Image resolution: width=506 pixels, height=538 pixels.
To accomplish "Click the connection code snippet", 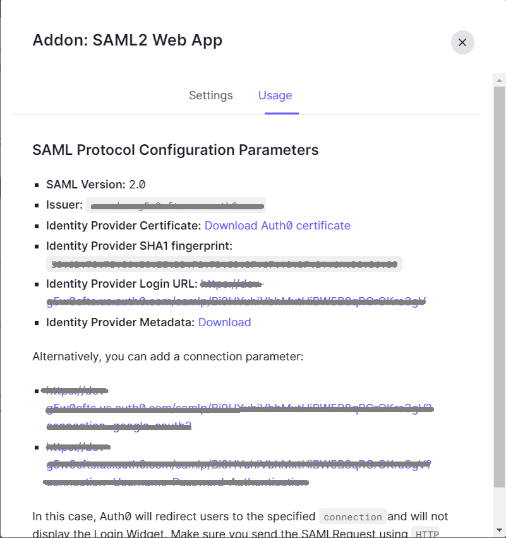I will [x=353, y=517].
